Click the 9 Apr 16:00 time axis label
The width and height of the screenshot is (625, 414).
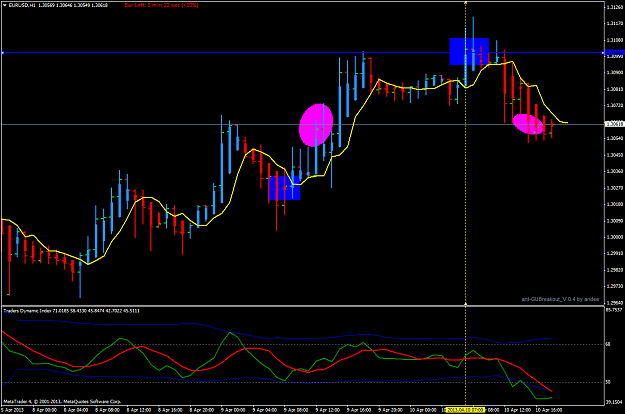tap(358, 410)
